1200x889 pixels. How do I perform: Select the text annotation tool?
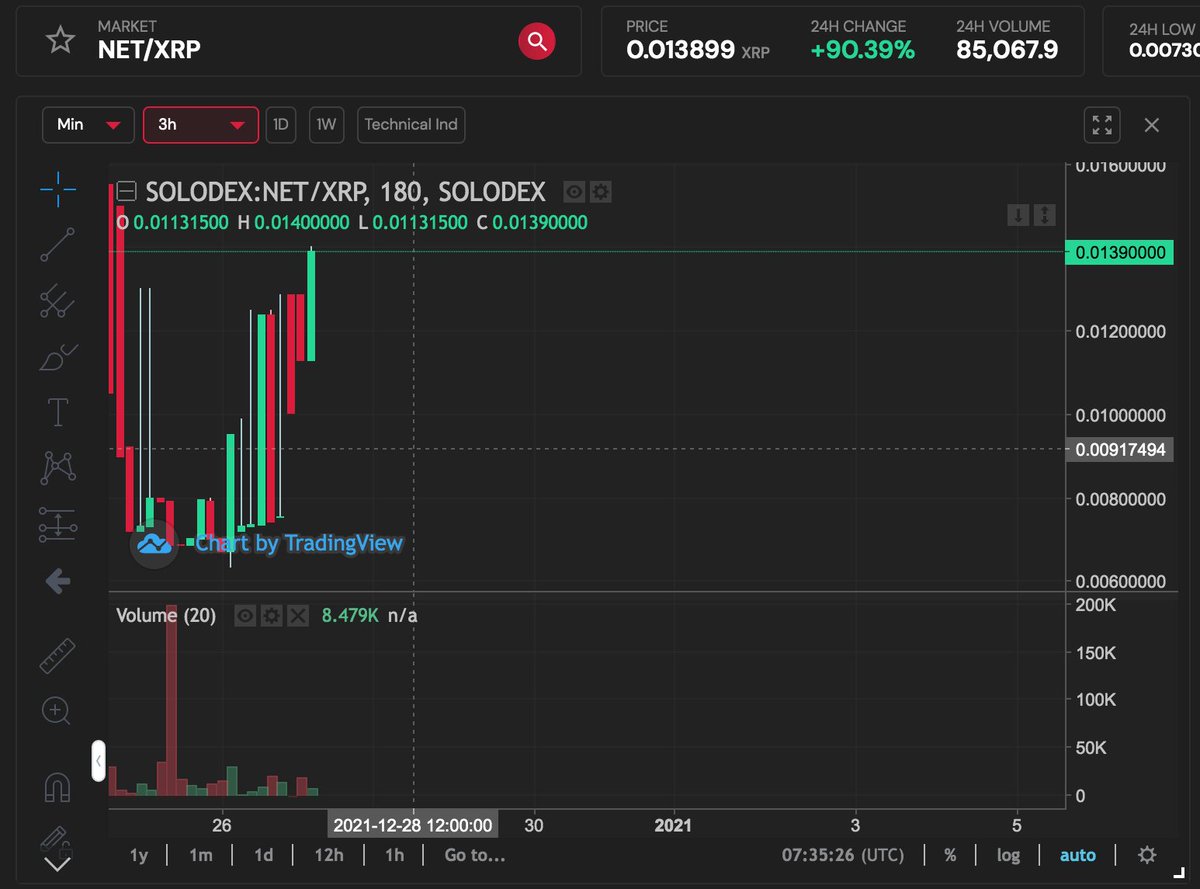pos(58,412)
